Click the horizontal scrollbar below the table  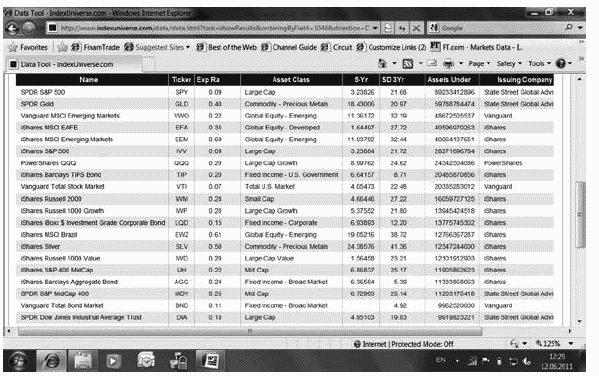point(250,331)
